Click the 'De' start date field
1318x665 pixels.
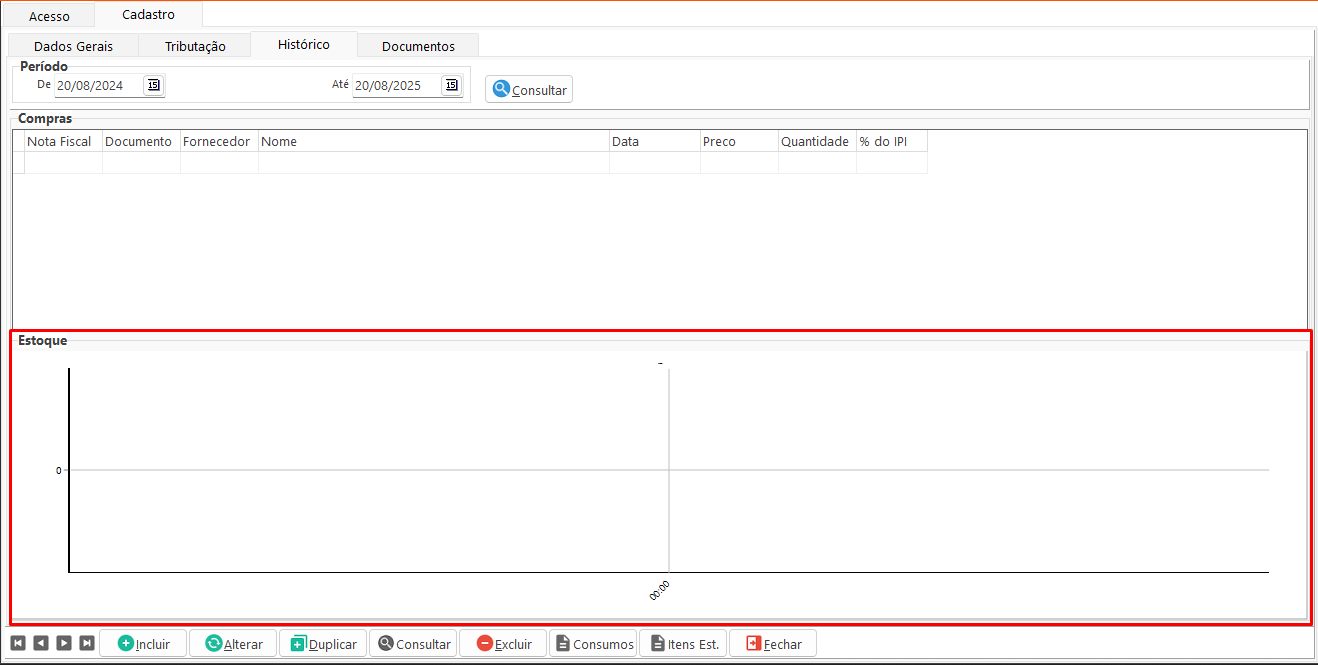pyautogui.click(x=97, y=86)
